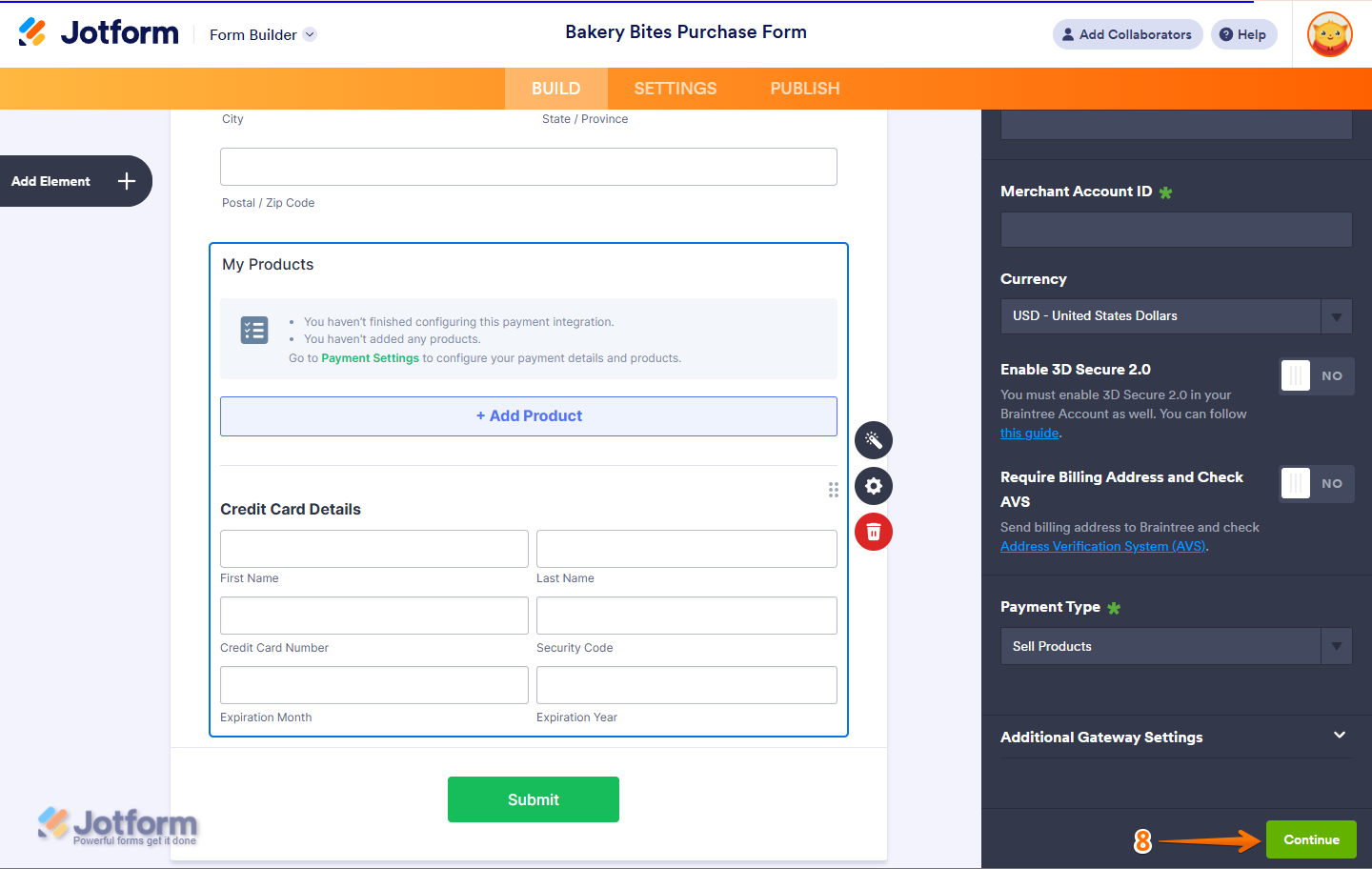Open the Add Element panel
1372x869 pixels.
click(74, 181)
